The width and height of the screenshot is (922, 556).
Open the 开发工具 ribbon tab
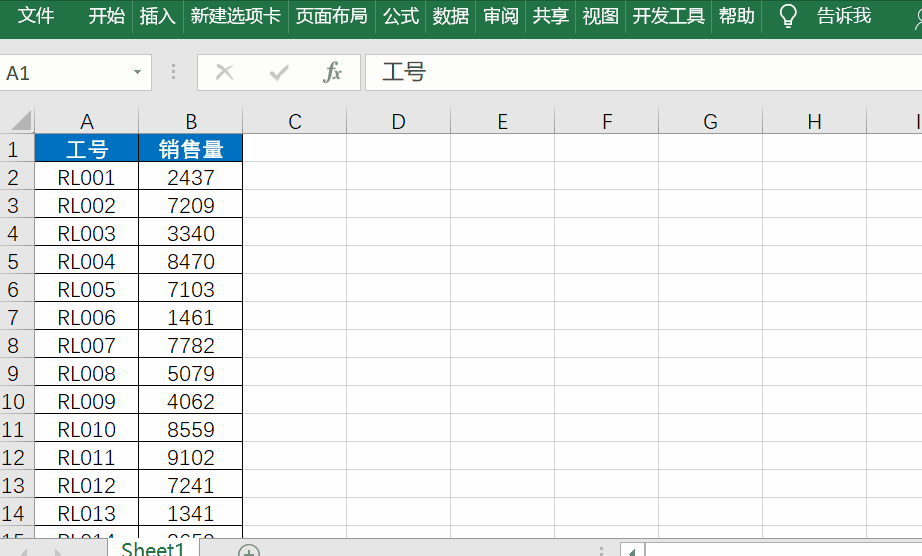pos(669,15)
